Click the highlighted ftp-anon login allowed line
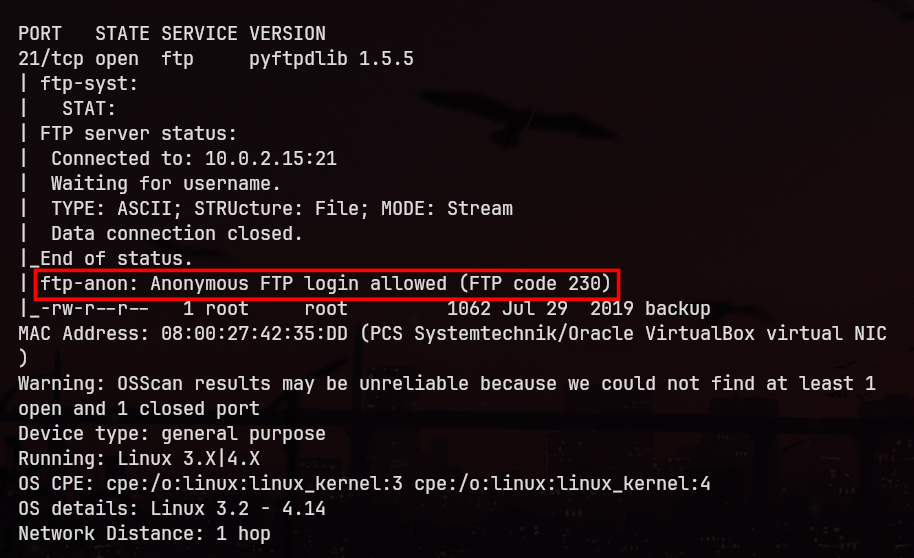The image size is (914, 558). click(325, 284)
